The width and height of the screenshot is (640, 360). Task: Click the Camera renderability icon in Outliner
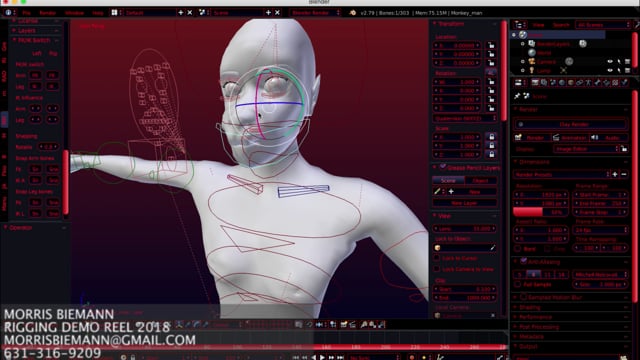[628, 62]
